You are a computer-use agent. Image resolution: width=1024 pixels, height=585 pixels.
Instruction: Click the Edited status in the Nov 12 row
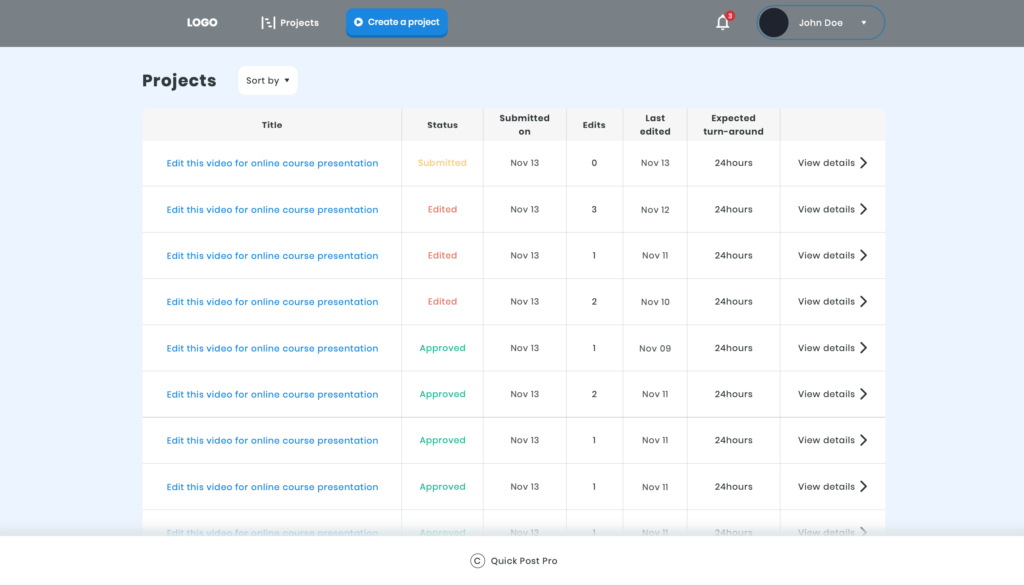[x=442, y=210]
